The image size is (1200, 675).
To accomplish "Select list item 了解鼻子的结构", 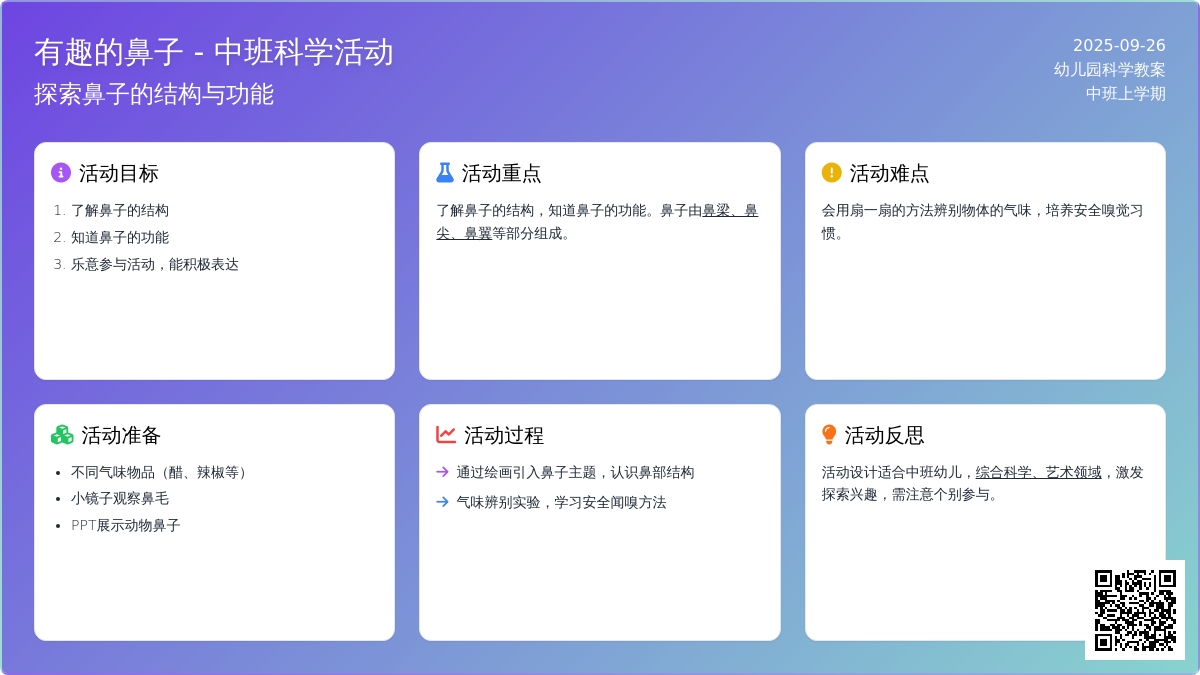I will point(120,211).
